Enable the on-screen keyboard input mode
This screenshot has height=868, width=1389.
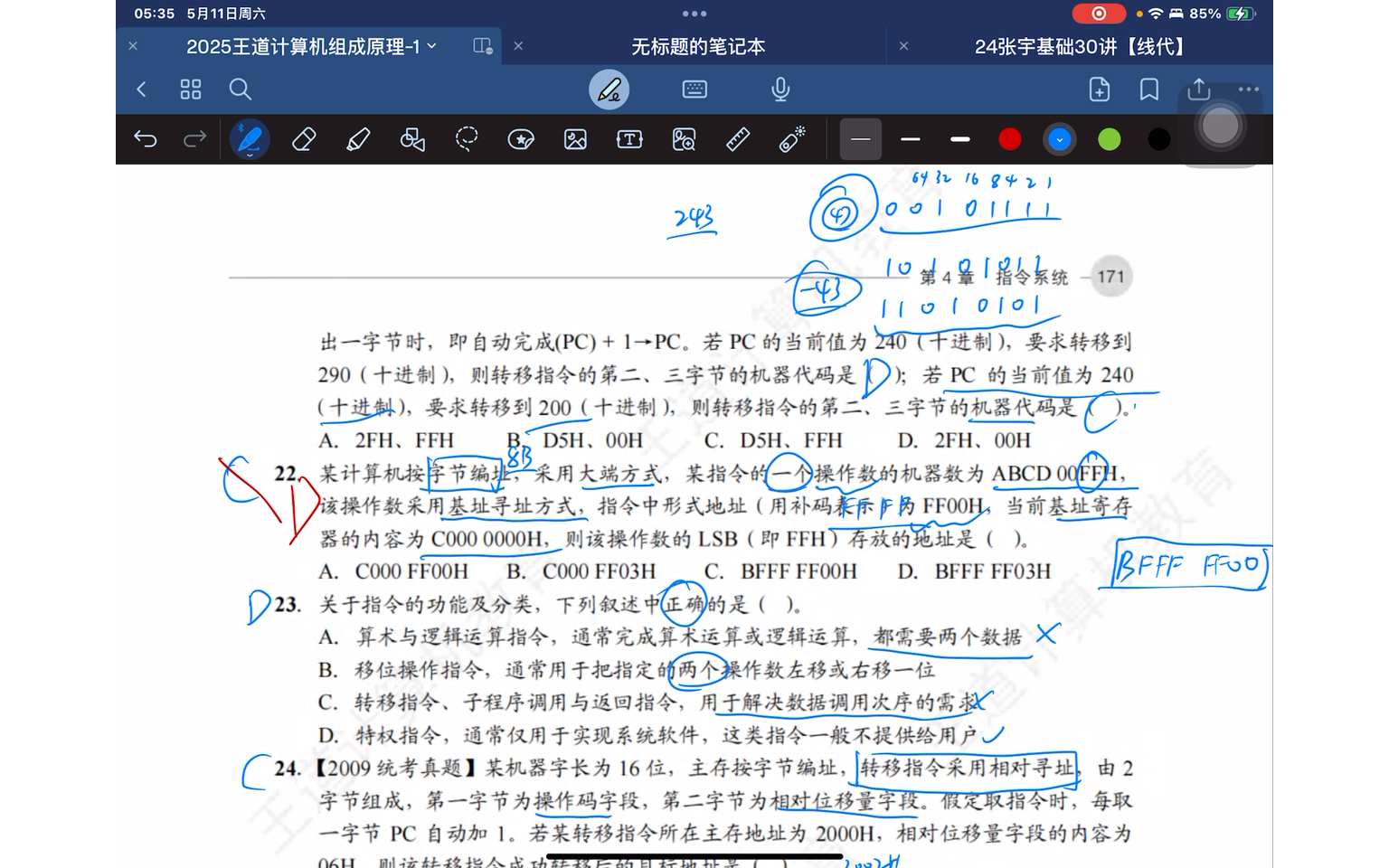point(694,90)
